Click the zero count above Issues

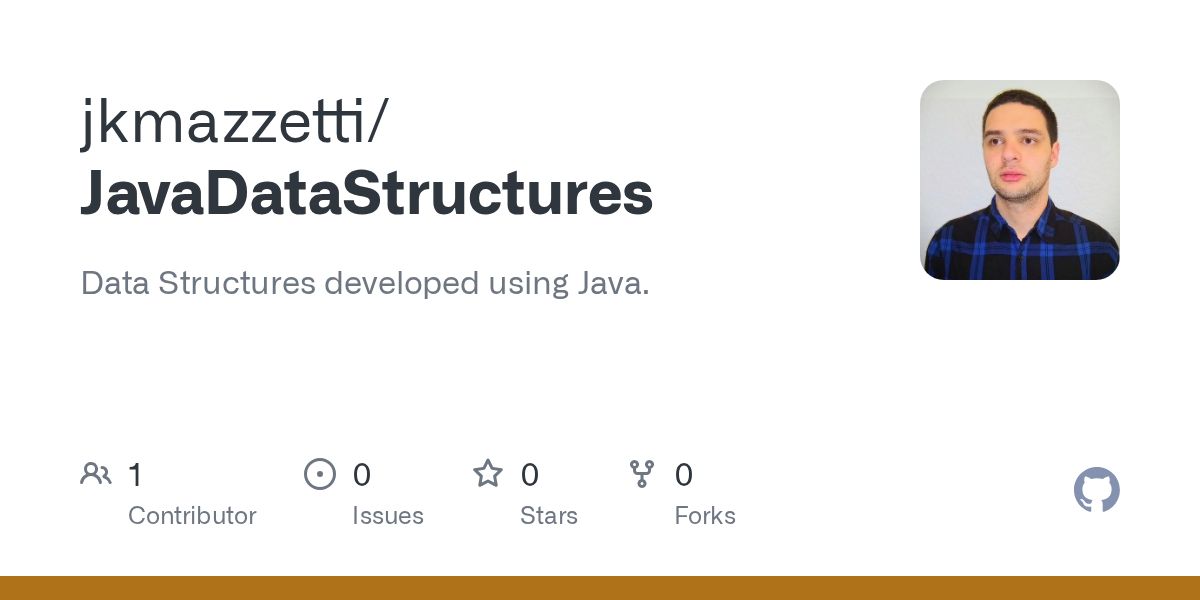(361, 475)
